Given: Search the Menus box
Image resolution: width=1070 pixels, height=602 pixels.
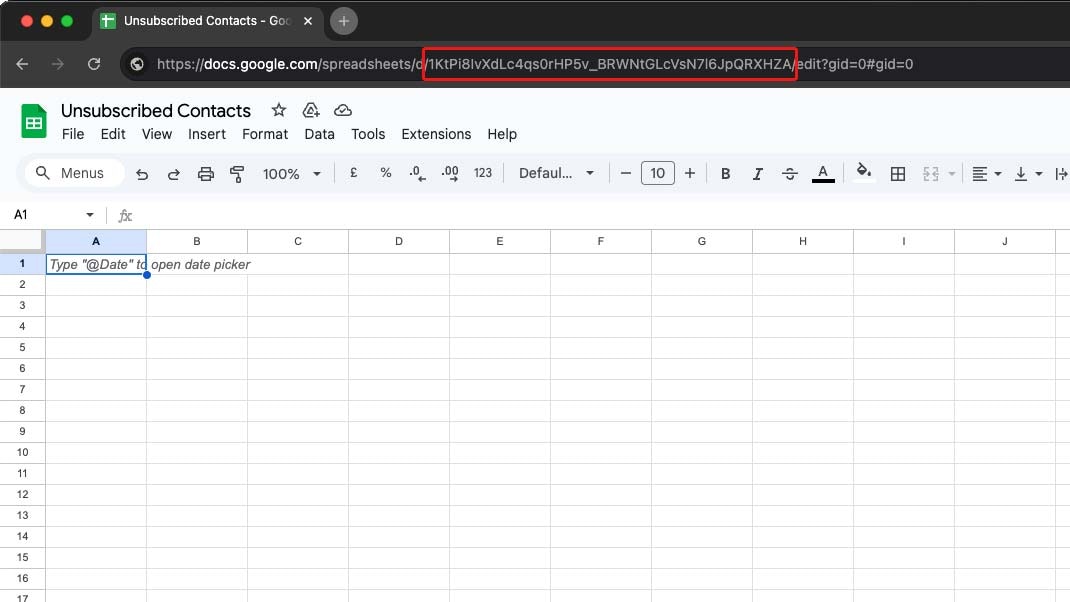Looking at the screenshot, I should click(75, 173).
